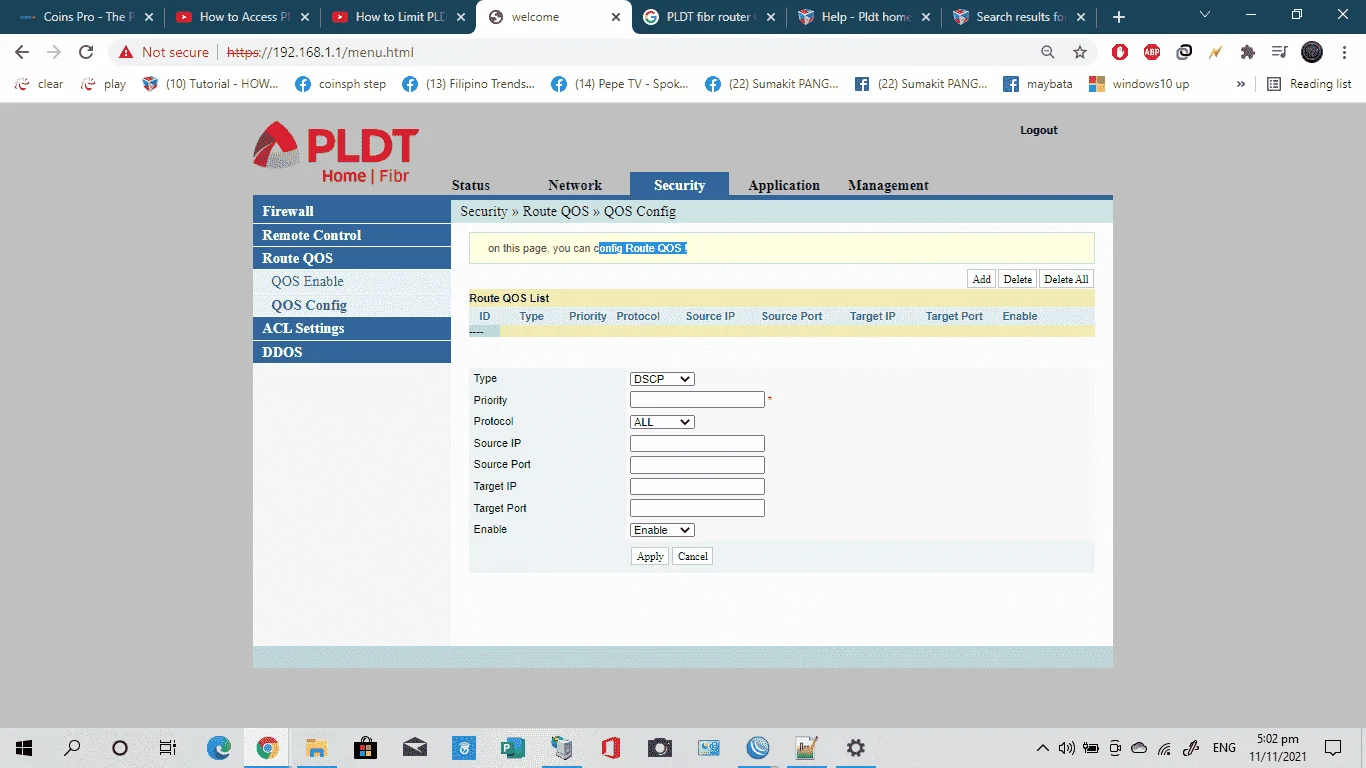Open Windows Search from the taskbar
The image size is (1366, 768).
[x=72, y=748]
